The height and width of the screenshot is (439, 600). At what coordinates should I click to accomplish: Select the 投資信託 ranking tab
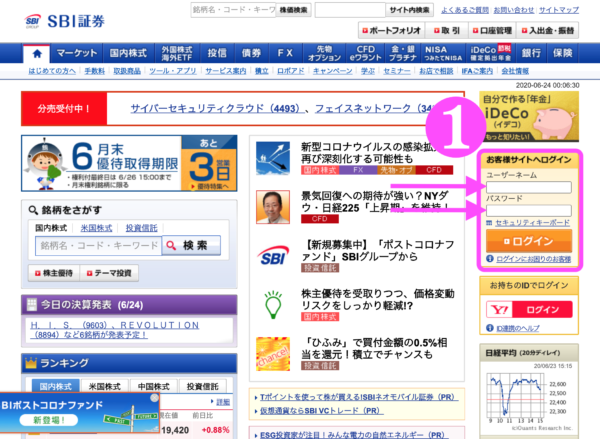click(202, 386)
